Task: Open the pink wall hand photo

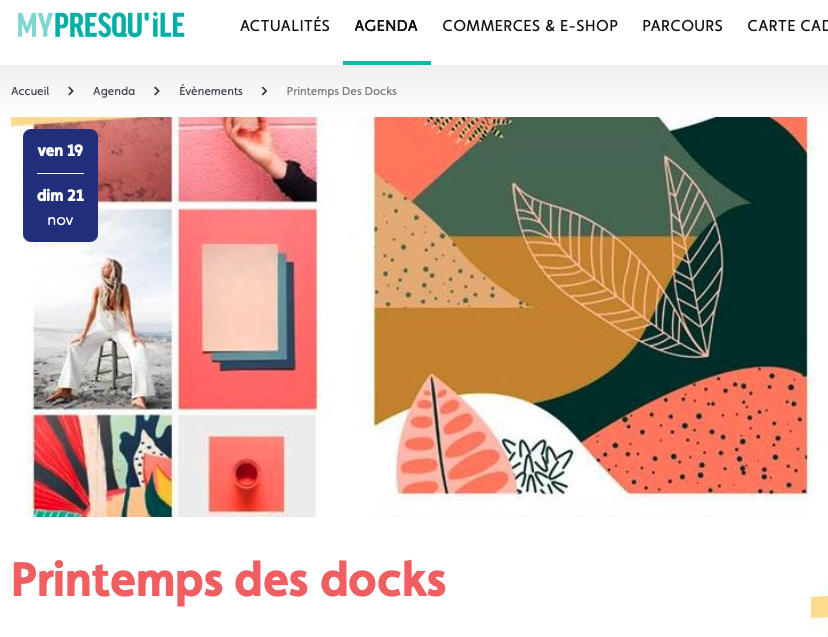Action: 248,159
